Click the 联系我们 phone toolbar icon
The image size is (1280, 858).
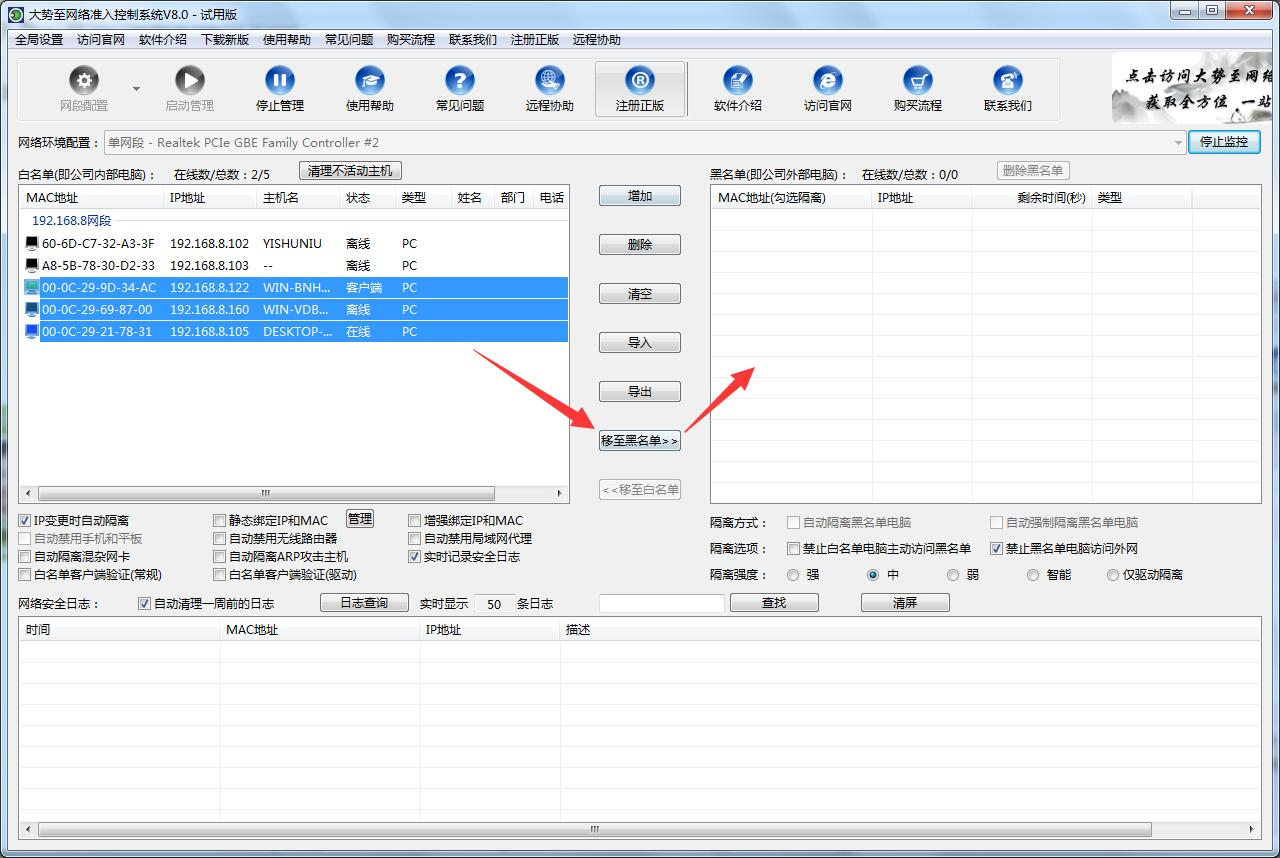(x=1008, y=81)
